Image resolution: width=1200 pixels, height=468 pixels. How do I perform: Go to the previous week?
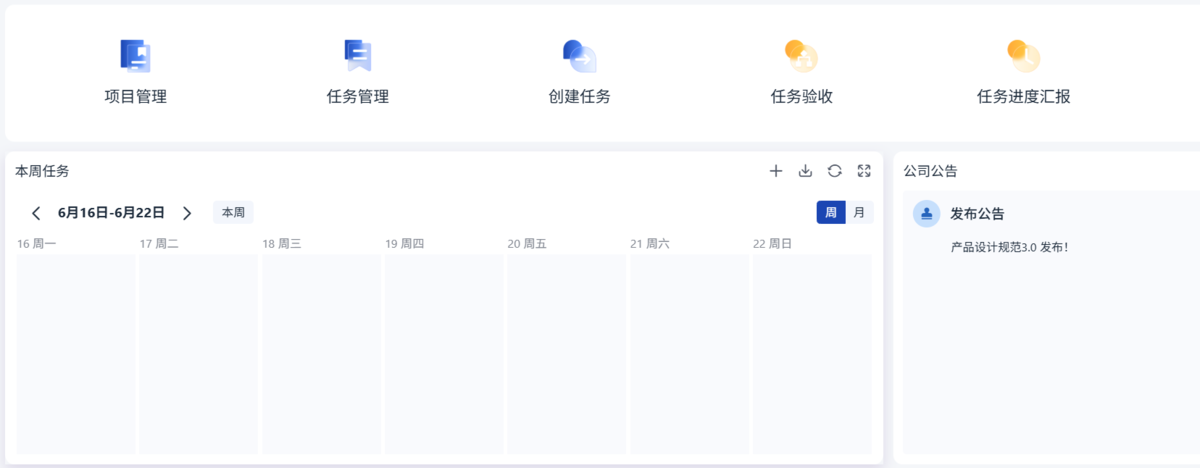(37, 213)
